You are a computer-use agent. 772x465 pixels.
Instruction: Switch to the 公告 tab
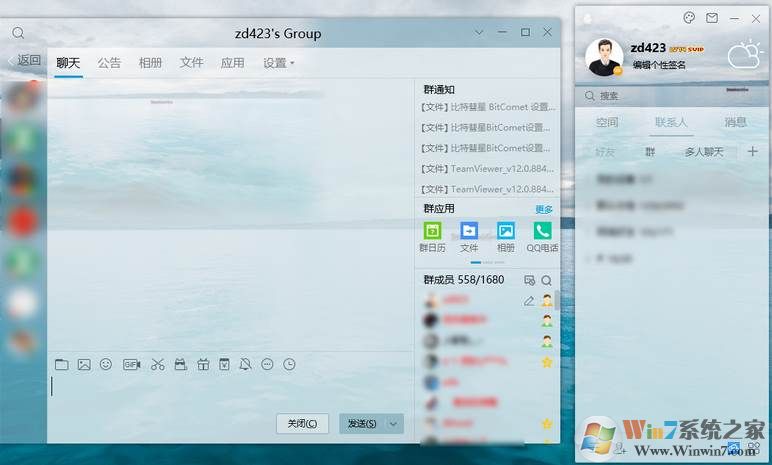pyautogui.click(x=109, y=63)
